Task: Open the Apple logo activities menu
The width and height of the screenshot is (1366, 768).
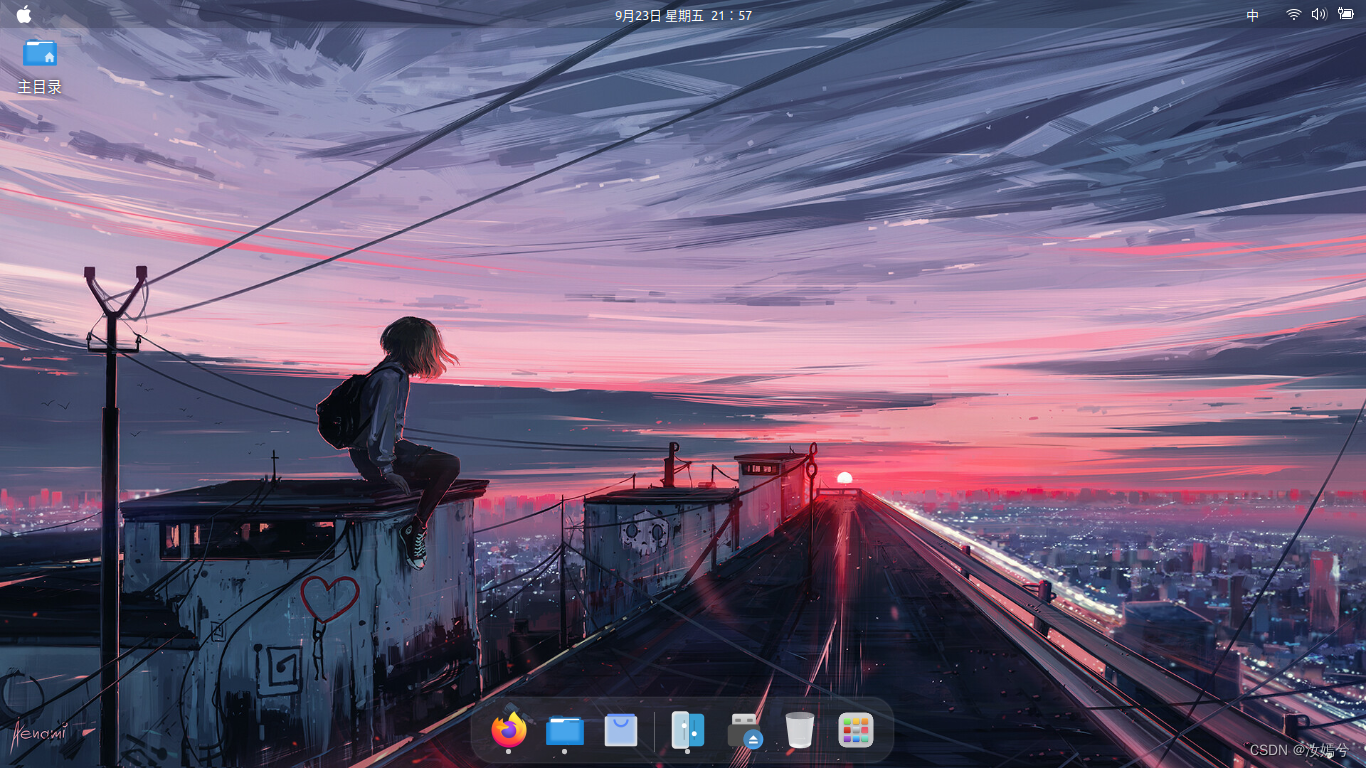Action: (x=24, y=15)
